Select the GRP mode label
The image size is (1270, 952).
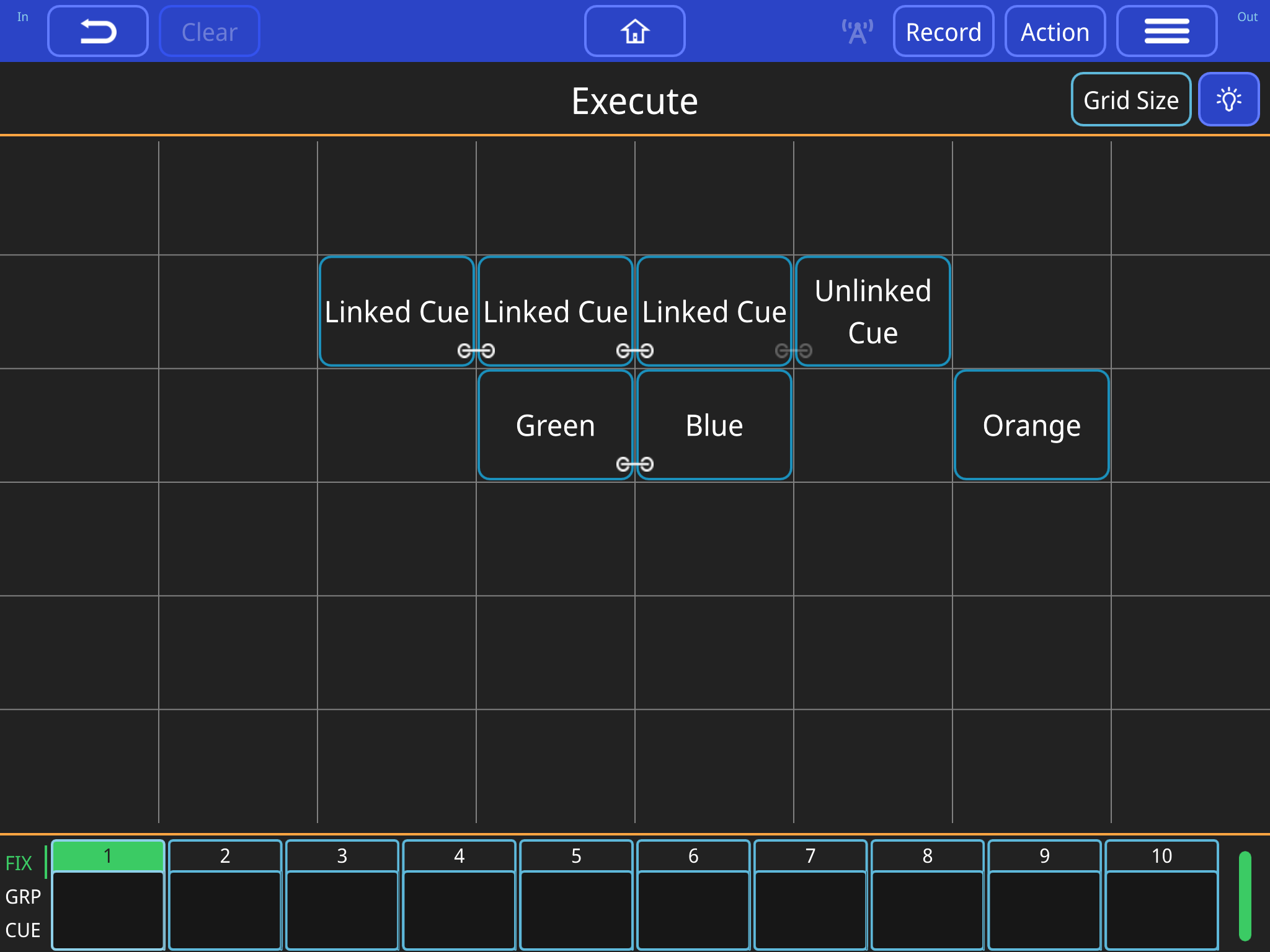point(22,896)
